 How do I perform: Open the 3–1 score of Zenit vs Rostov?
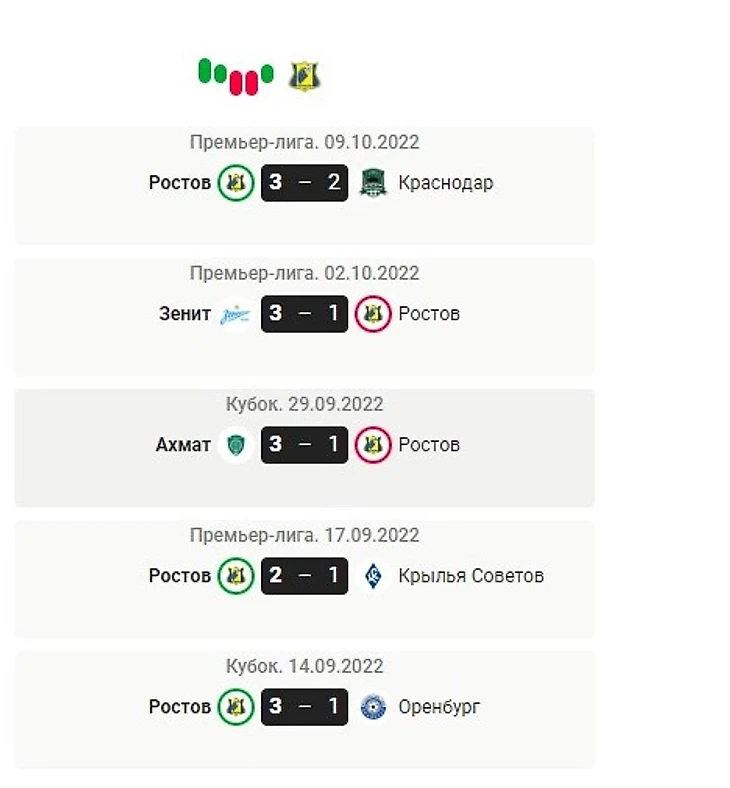tap(304, 314)
